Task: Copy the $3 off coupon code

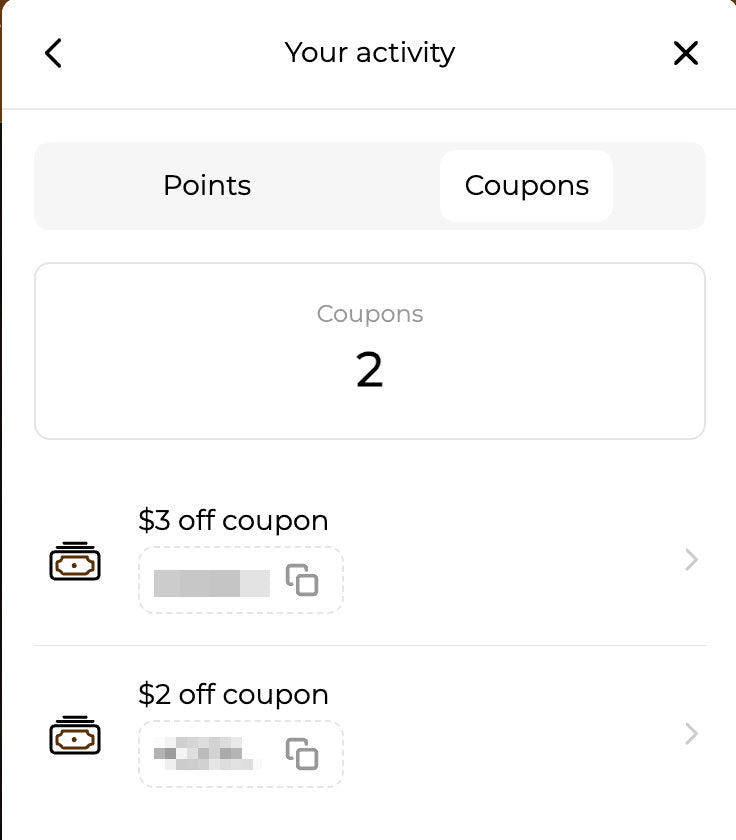Action: [302, 580]
